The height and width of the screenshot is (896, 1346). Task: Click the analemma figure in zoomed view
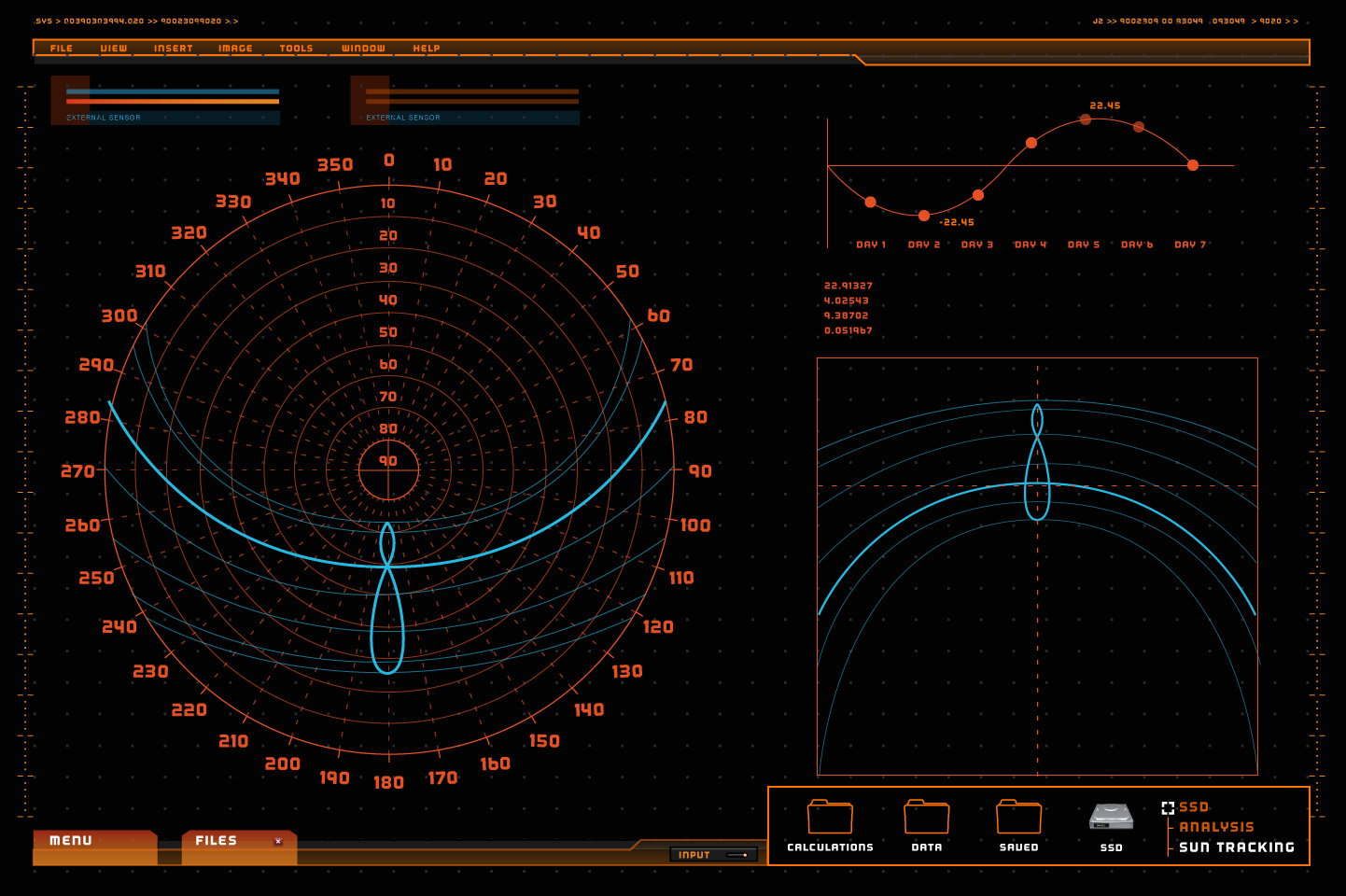coord(1037,462)
